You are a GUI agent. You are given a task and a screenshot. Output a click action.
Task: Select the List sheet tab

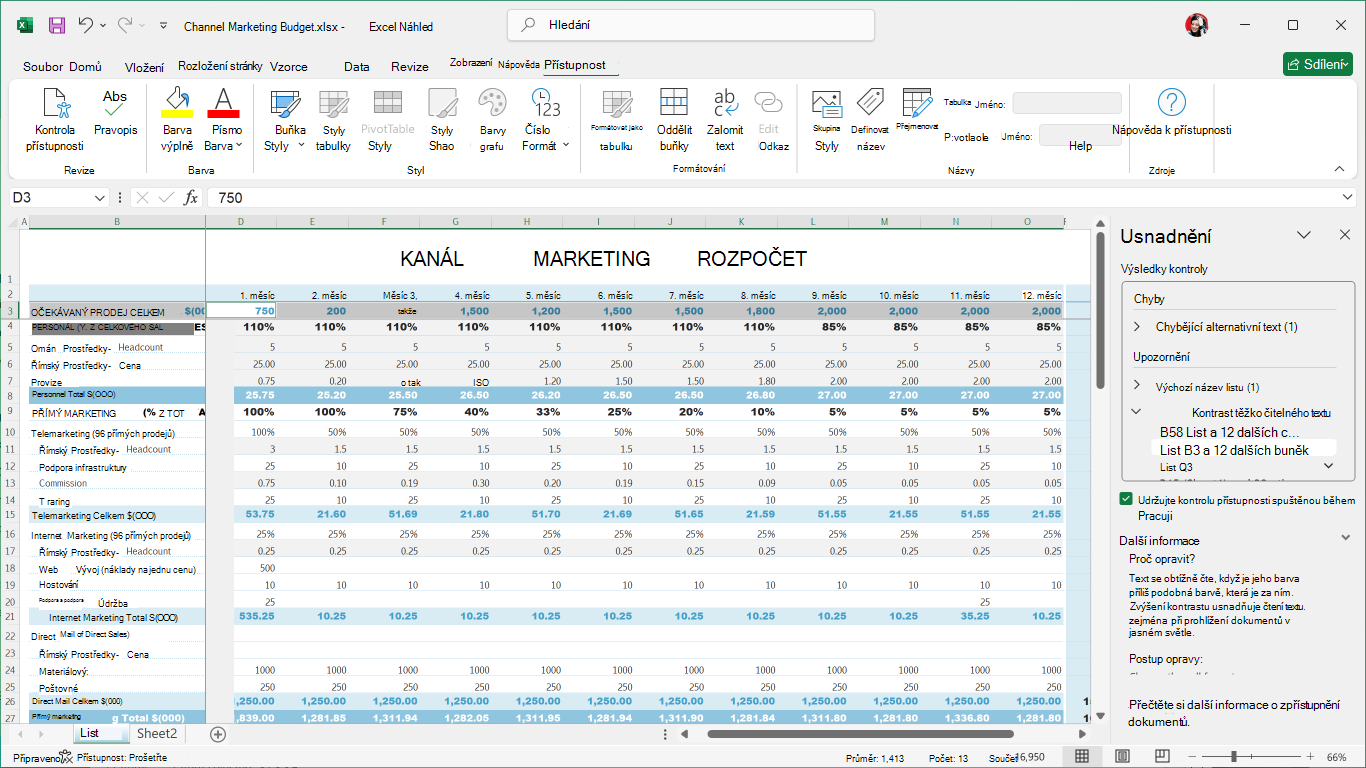[101, 734]
